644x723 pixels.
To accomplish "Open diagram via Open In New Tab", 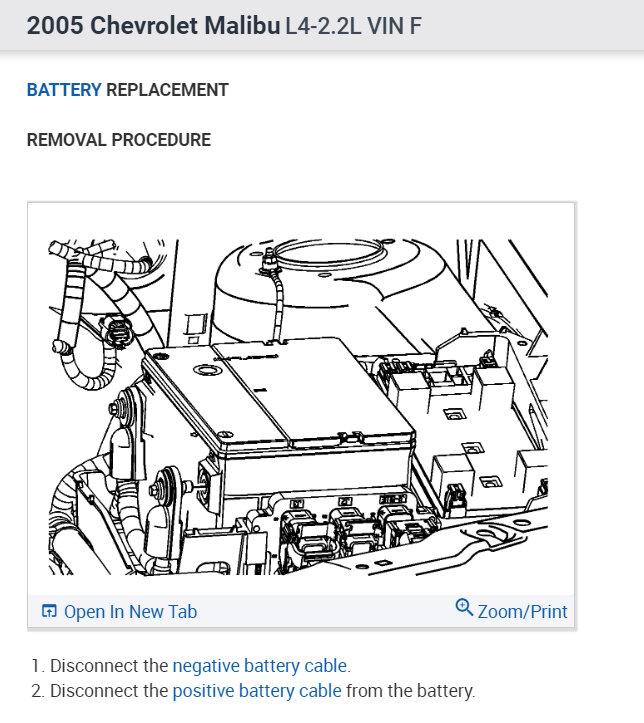I will pos(130,612).
